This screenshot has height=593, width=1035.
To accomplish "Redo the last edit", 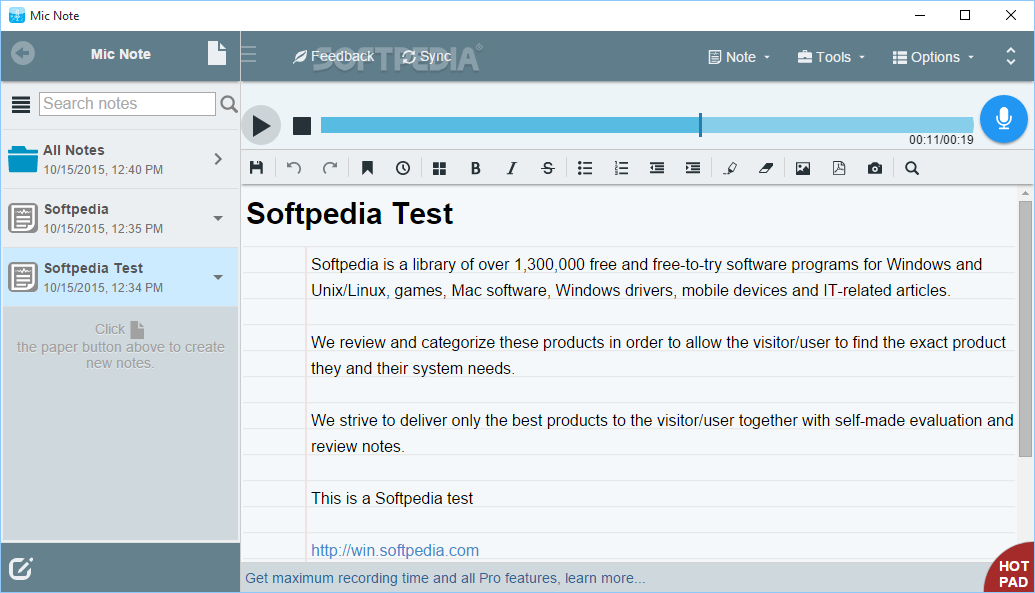I will pos(330,168).
